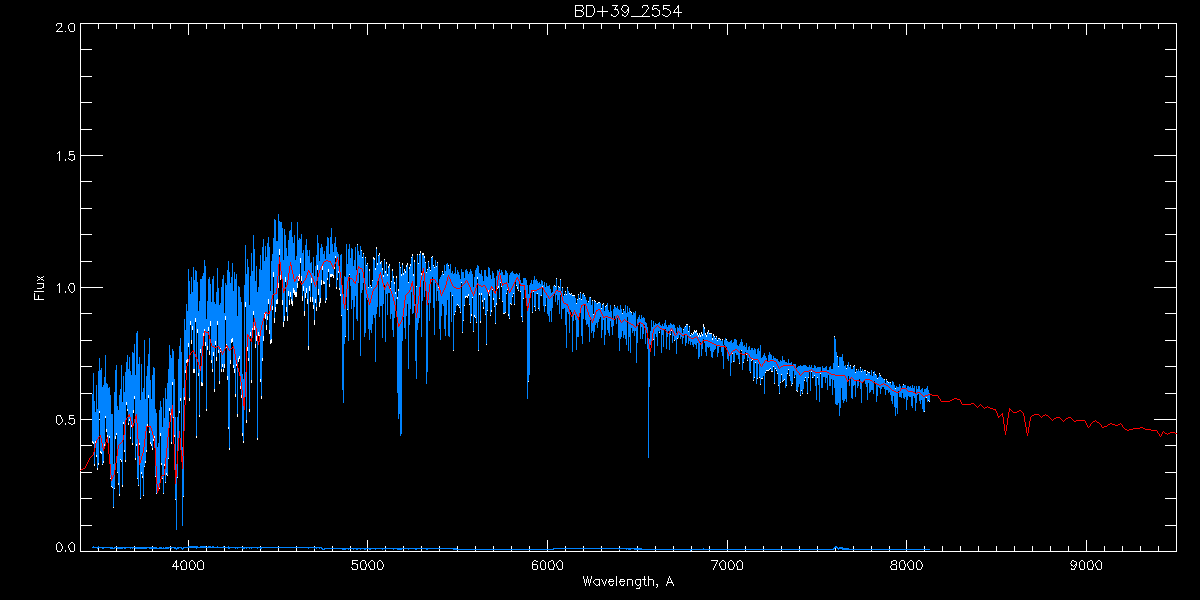Select the 6000 wavelength tick label

(x=547, y=564)
